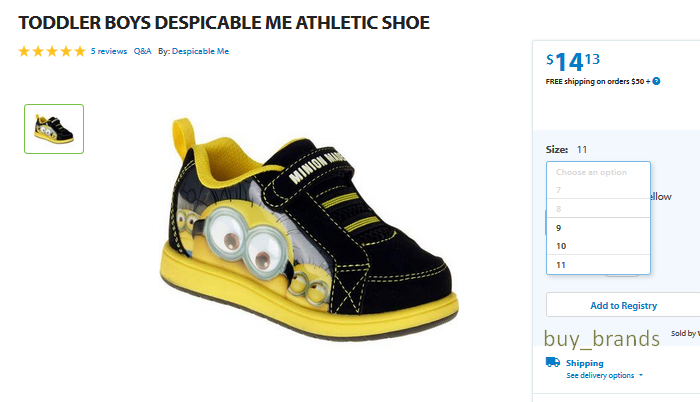Choose the disabled size 8 option
This screenshot has width=700, height=402.
click(598, 209)
